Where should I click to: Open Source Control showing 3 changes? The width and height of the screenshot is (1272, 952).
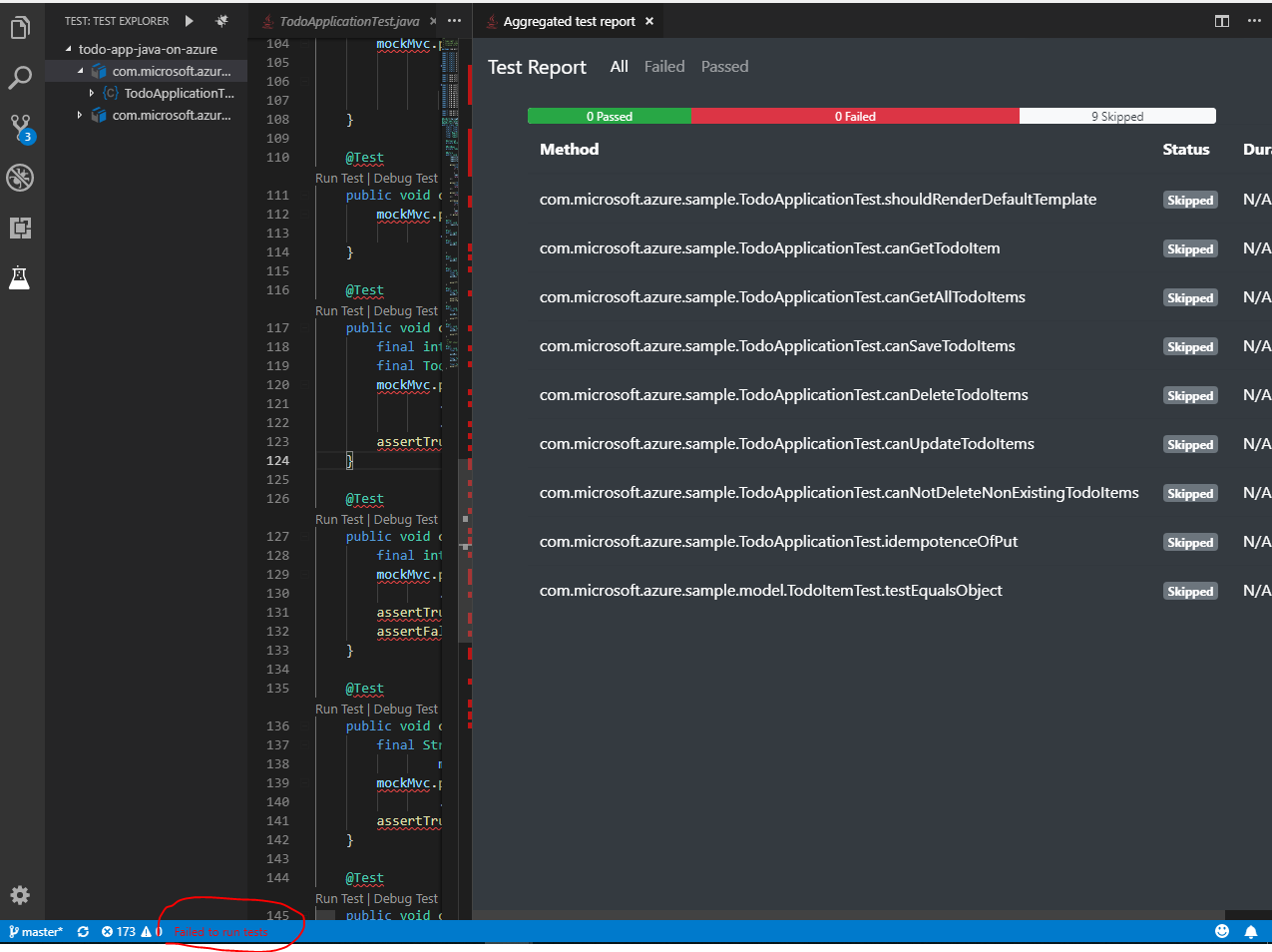[19, 128]
